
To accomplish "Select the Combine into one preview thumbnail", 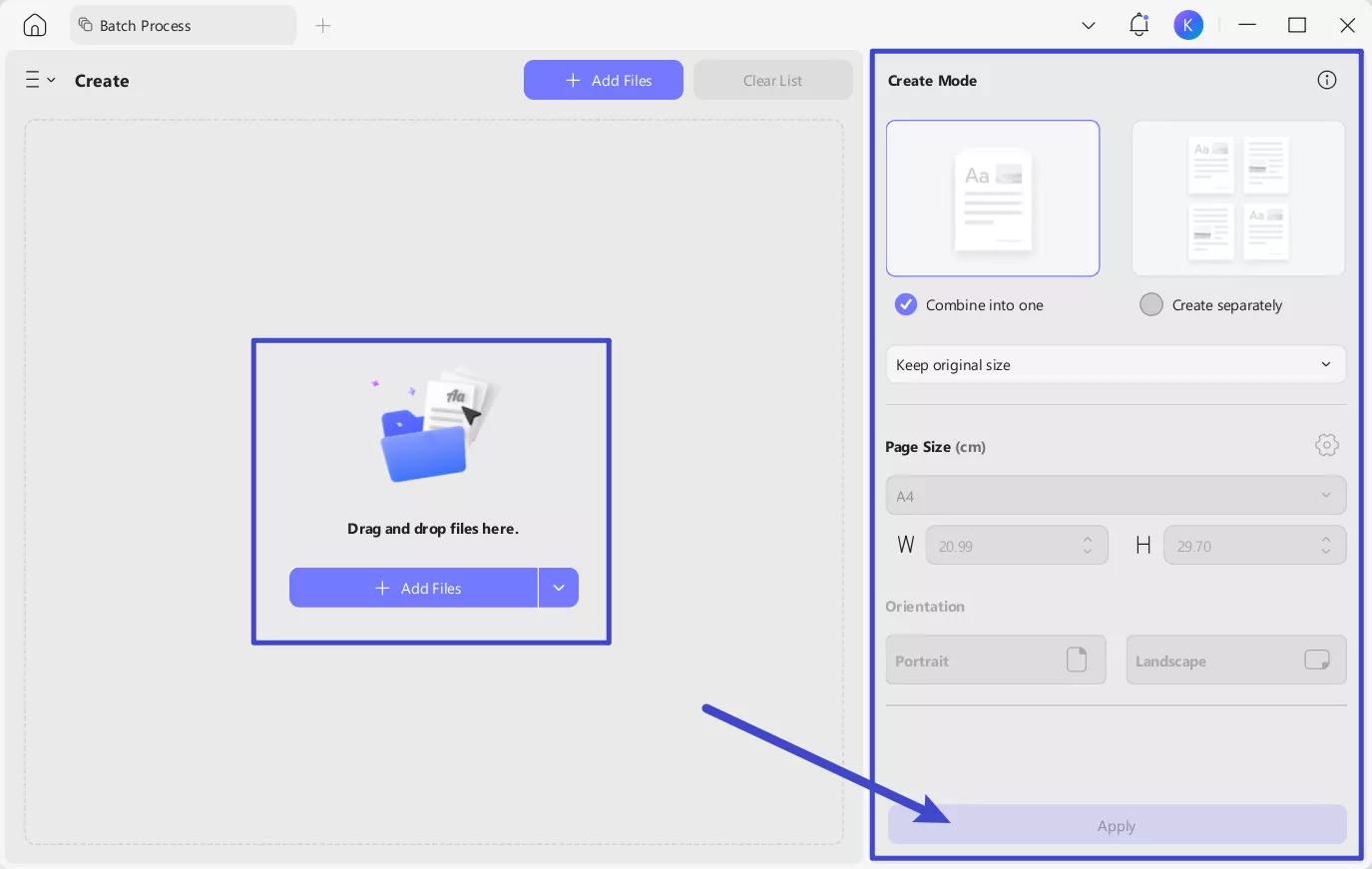I will [992, 198].
